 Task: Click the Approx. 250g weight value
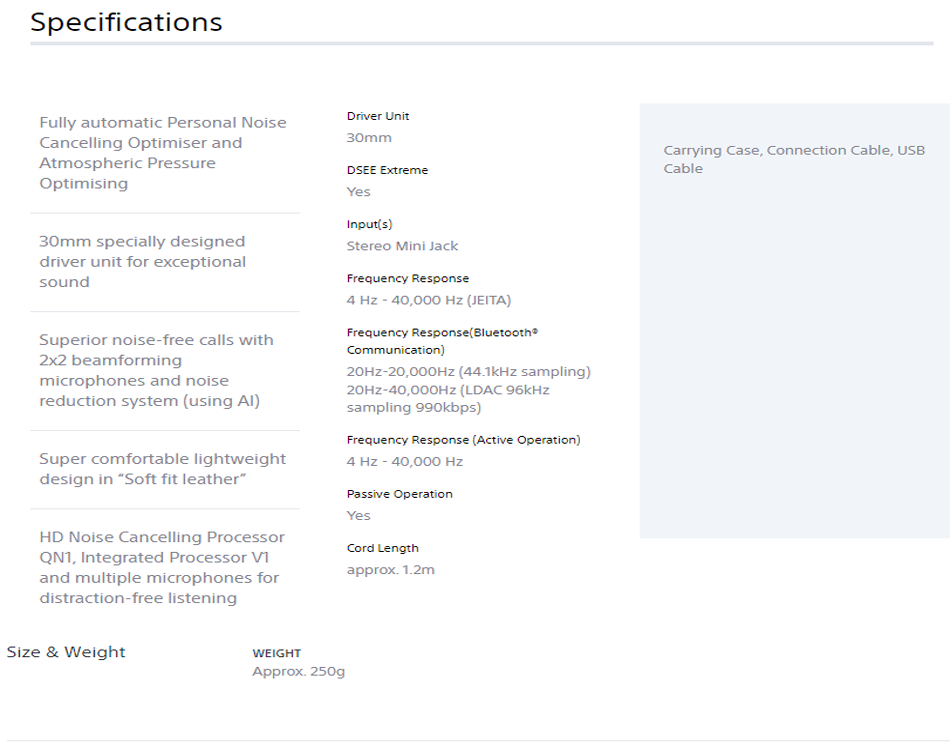299,671
